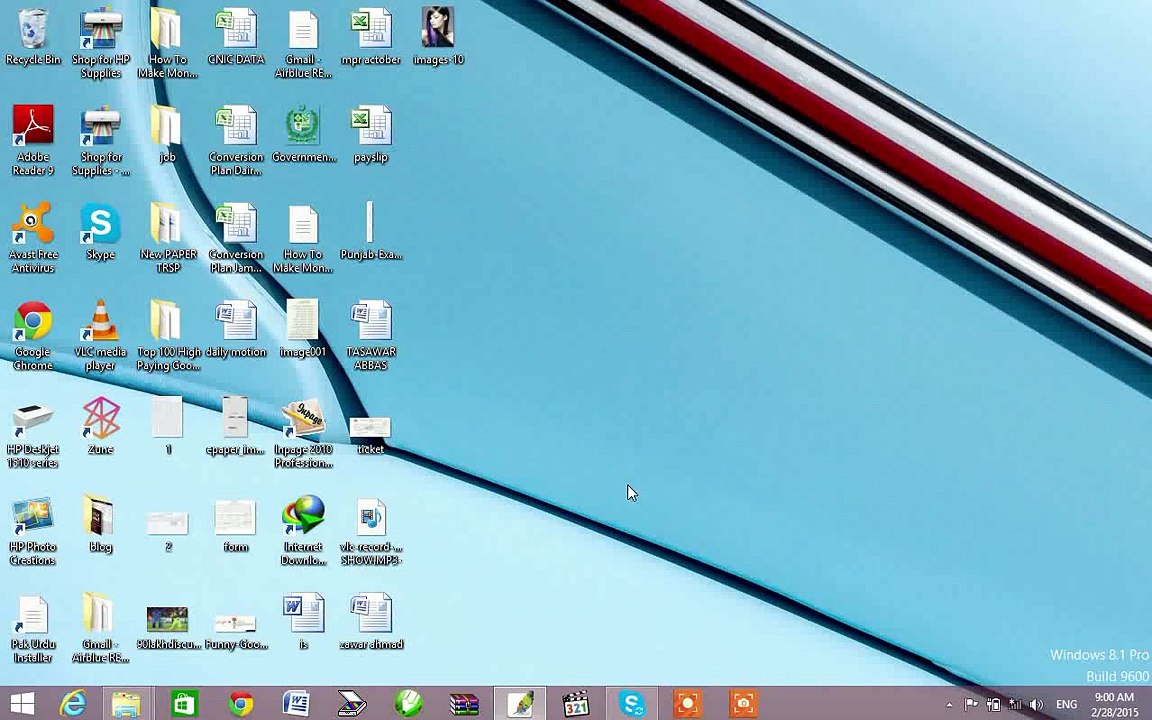Open WinRAR from the taskbar
The image size is (1152, 720).
[464, 703]
